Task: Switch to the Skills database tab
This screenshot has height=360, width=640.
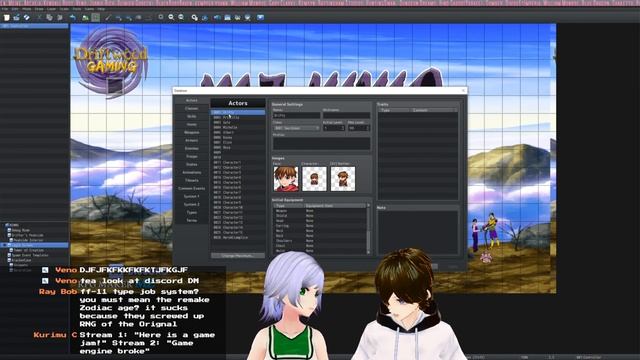Action: pyautogui.click(x=191, y=116)
